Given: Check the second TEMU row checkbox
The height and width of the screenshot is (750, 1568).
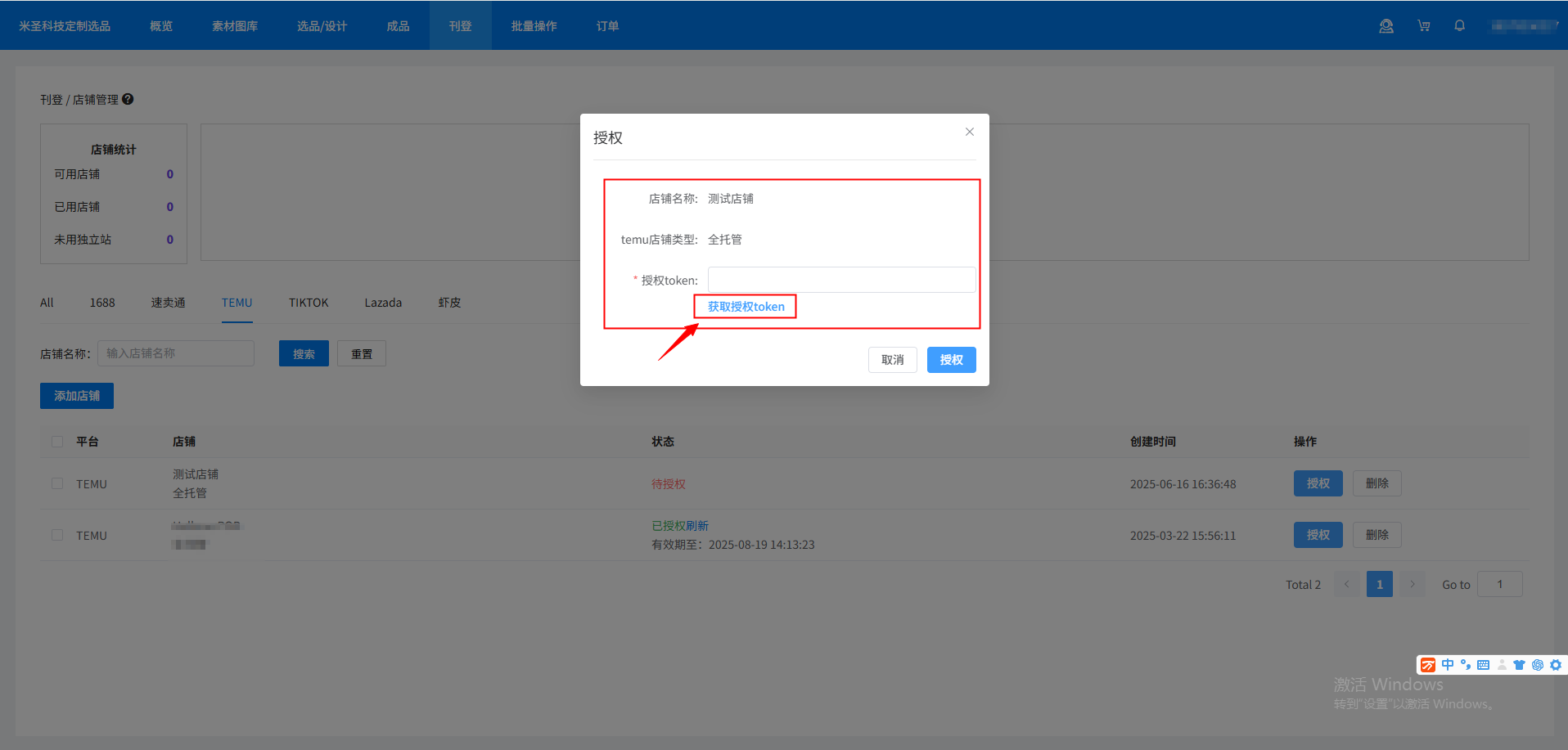Looking at the screenshot, I should coord(57,535).
